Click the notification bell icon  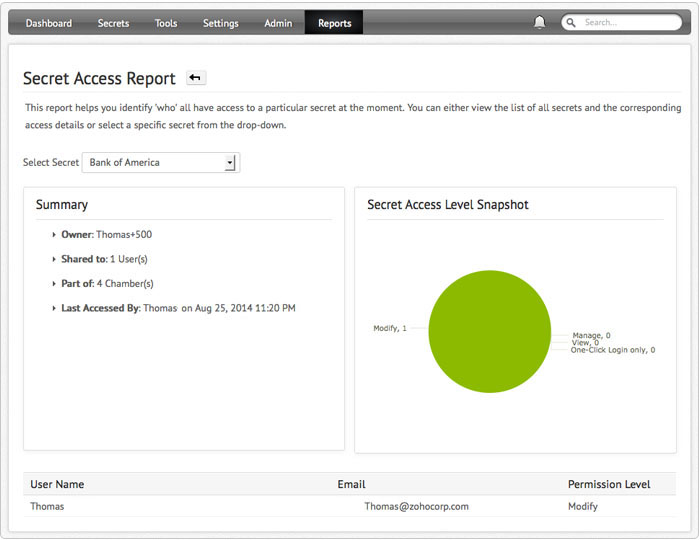point(540,22)
